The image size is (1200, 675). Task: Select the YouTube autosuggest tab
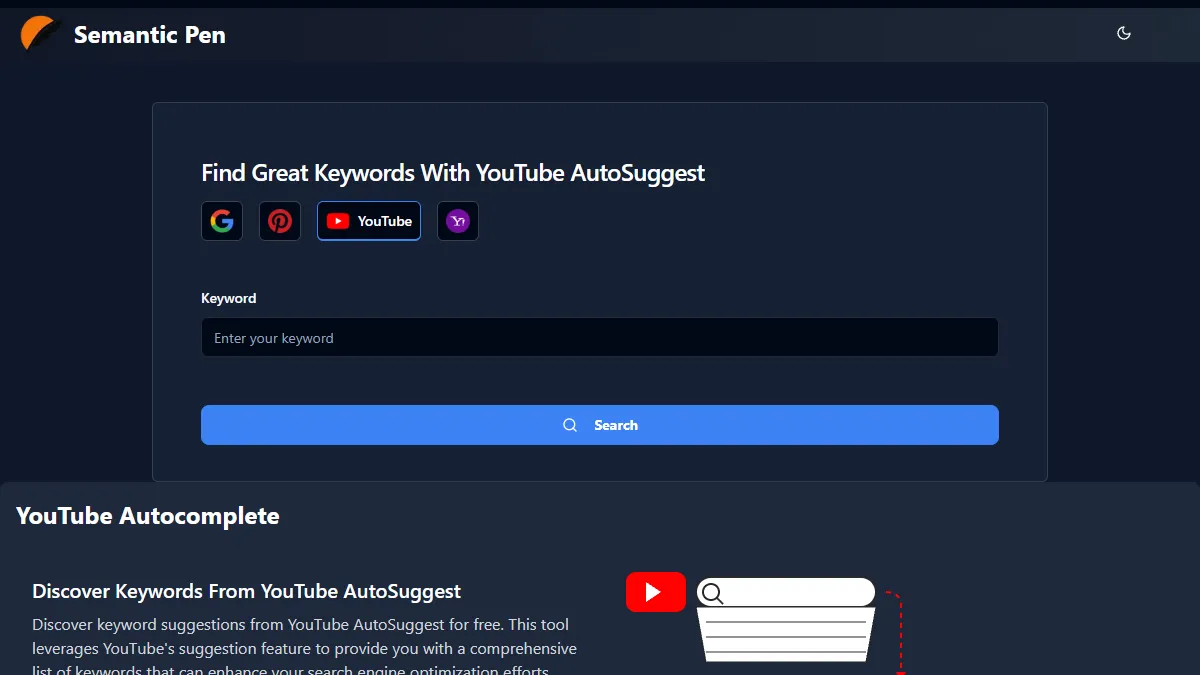(369, 221)
